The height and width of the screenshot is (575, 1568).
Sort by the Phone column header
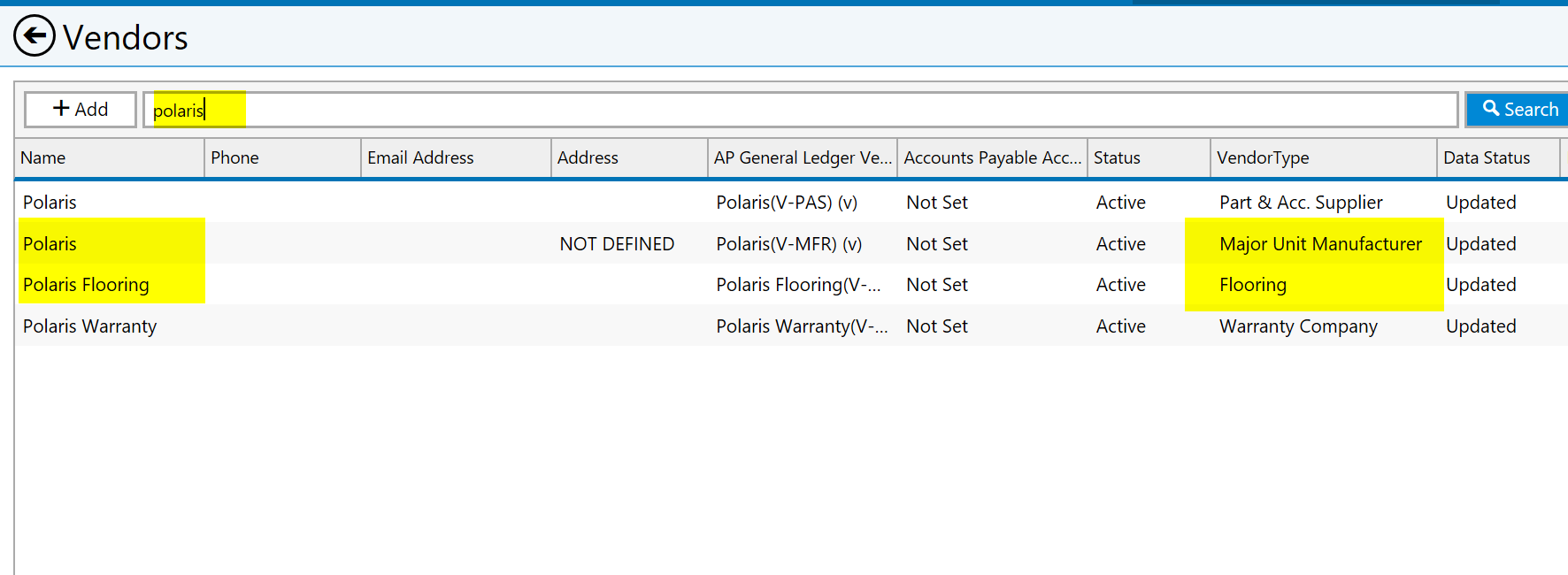point(283,158)
